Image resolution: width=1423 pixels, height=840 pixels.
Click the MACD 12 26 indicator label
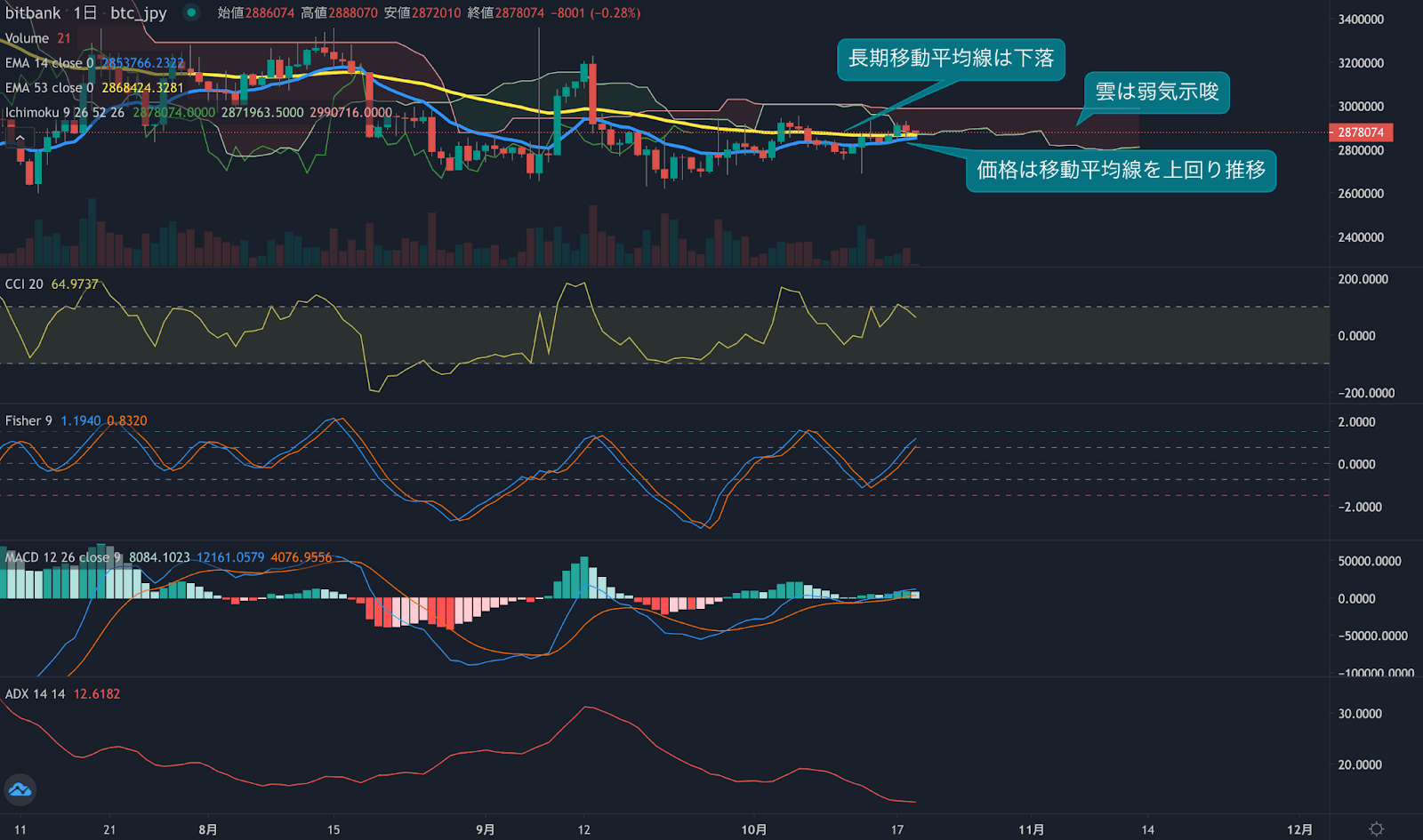tap(62, 557)
